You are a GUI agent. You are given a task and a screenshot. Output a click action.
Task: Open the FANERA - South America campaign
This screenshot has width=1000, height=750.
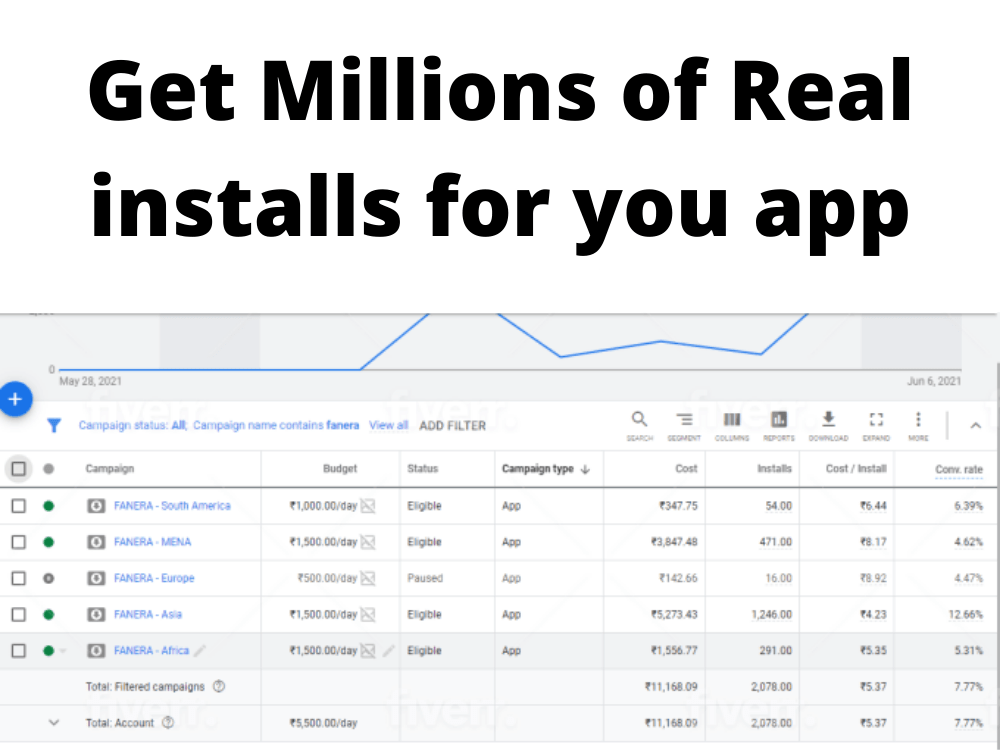click(x=172, y=506)
